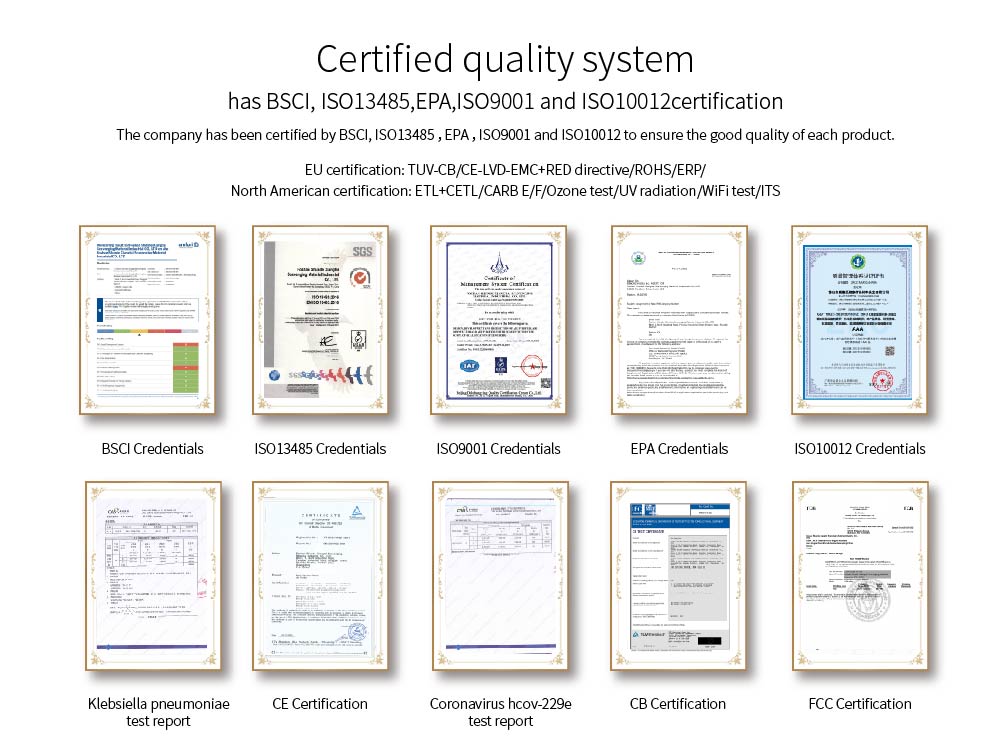Open the Coronavirus hcov-229e test report image
Image resolution: width=1001 pixels, height=748 pixels.
coord(500,576)
